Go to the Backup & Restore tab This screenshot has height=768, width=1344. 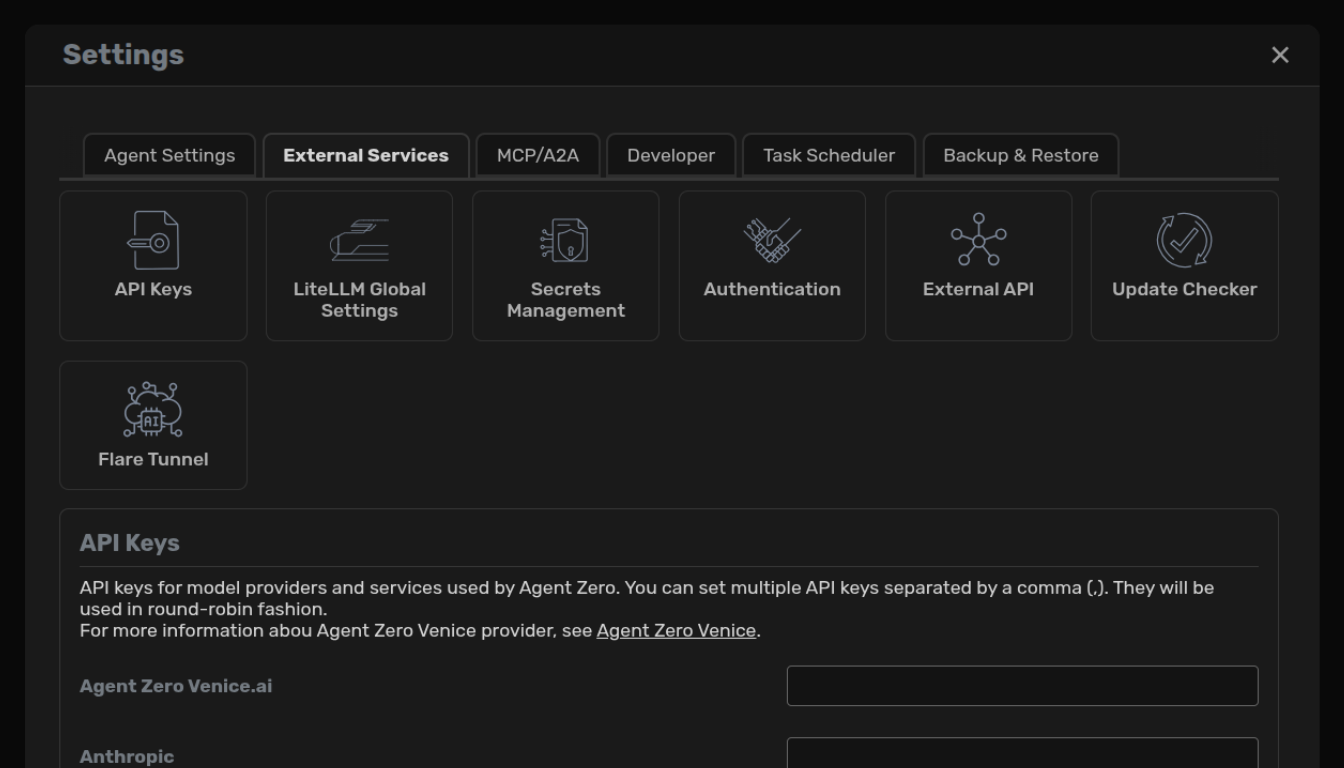pos(1020,155)
